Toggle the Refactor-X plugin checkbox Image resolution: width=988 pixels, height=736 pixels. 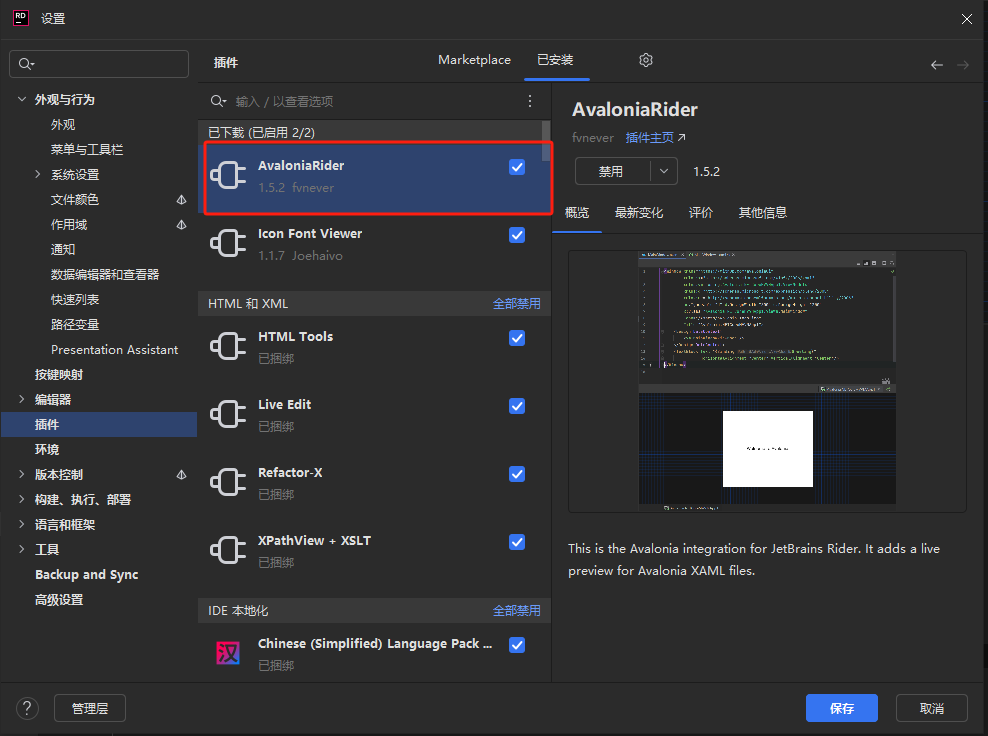click(517, 474)
